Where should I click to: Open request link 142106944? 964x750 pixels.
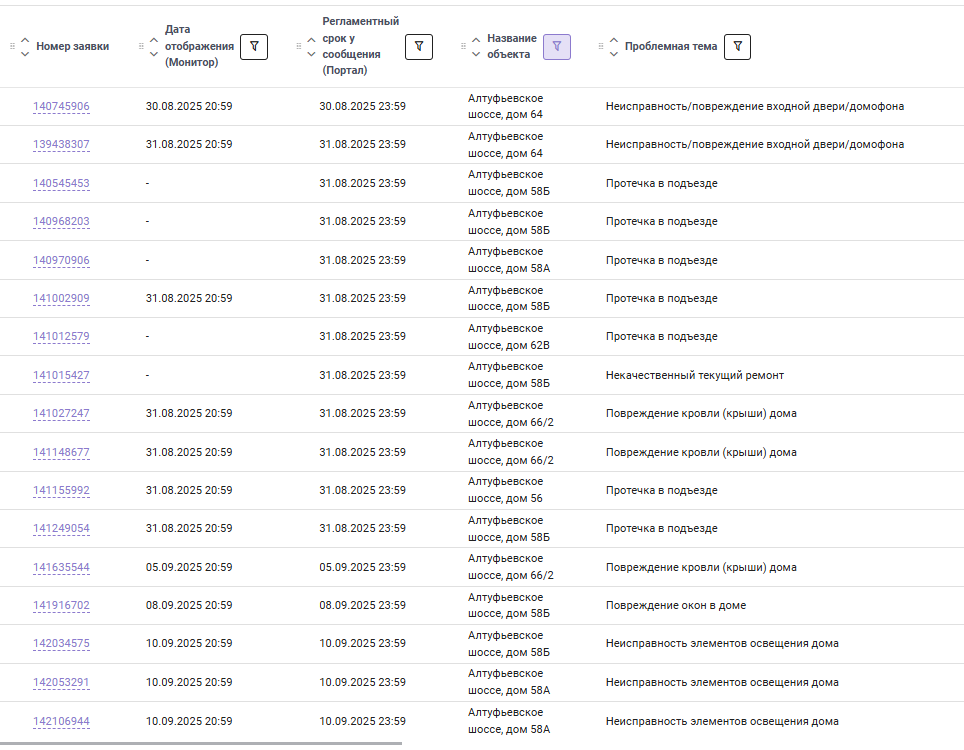(61, 721)
